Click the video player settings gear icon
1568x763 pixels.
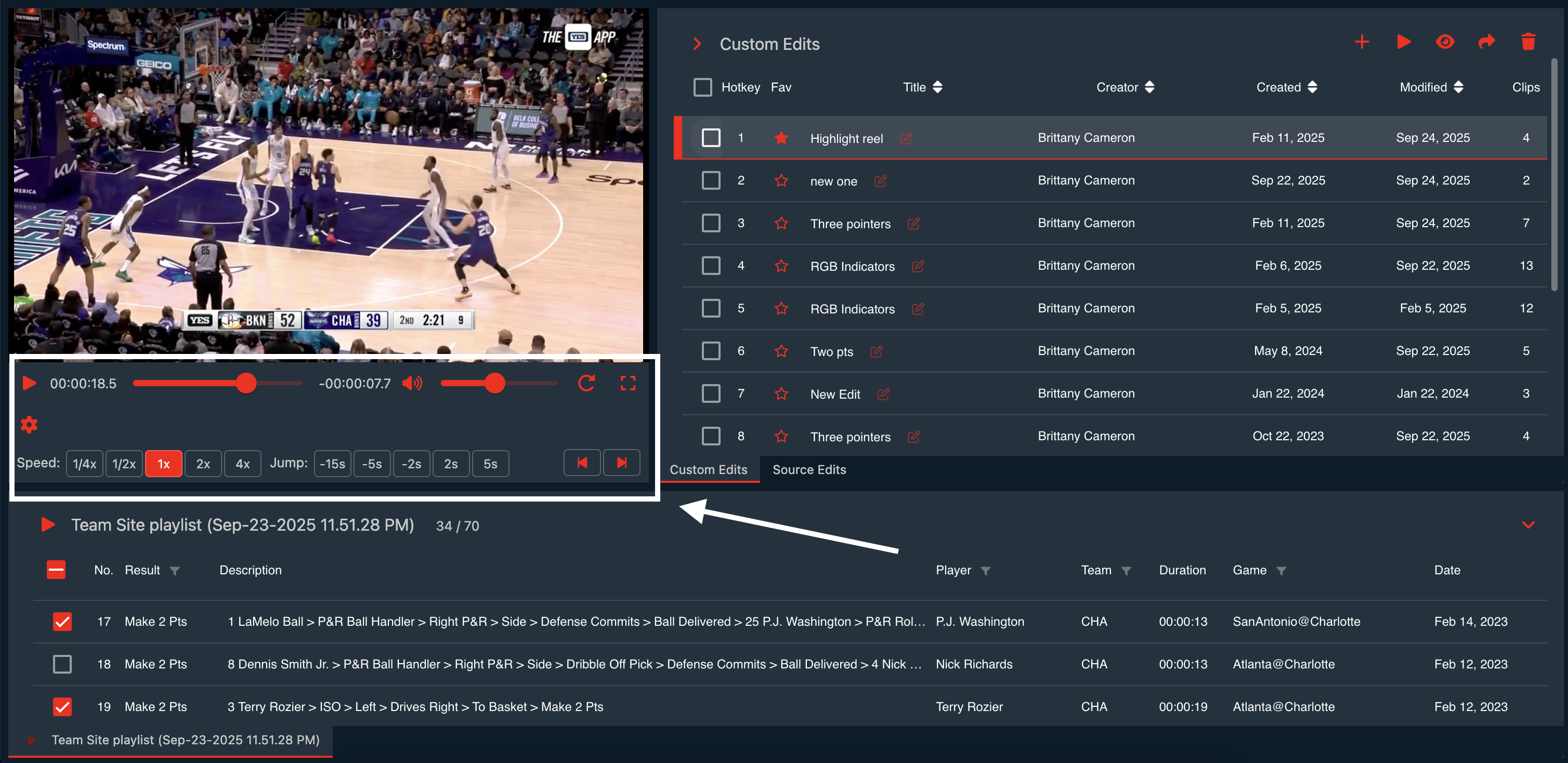(29, 424)
